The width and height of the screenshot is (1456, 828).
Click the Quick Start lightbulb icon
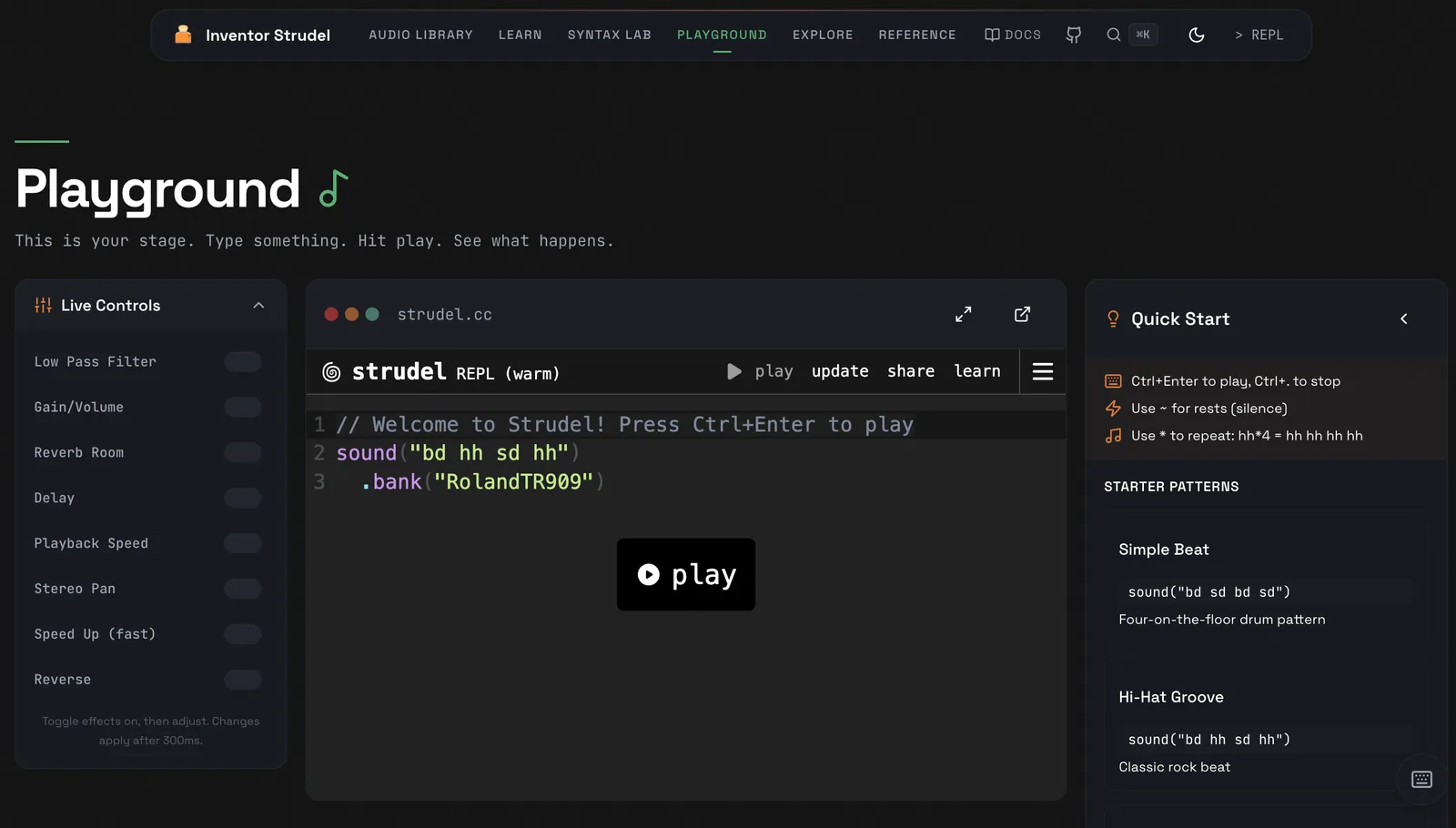click(1113, 318)
